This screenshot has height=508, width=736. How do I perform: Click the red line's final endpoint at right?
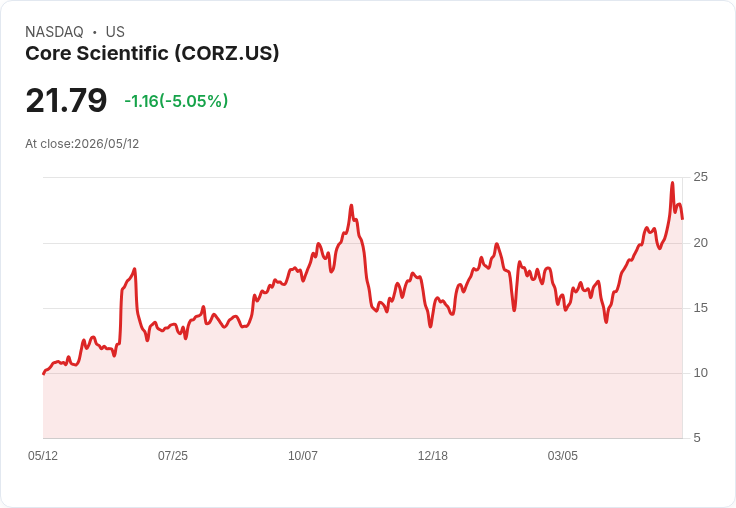click(682, 219)
